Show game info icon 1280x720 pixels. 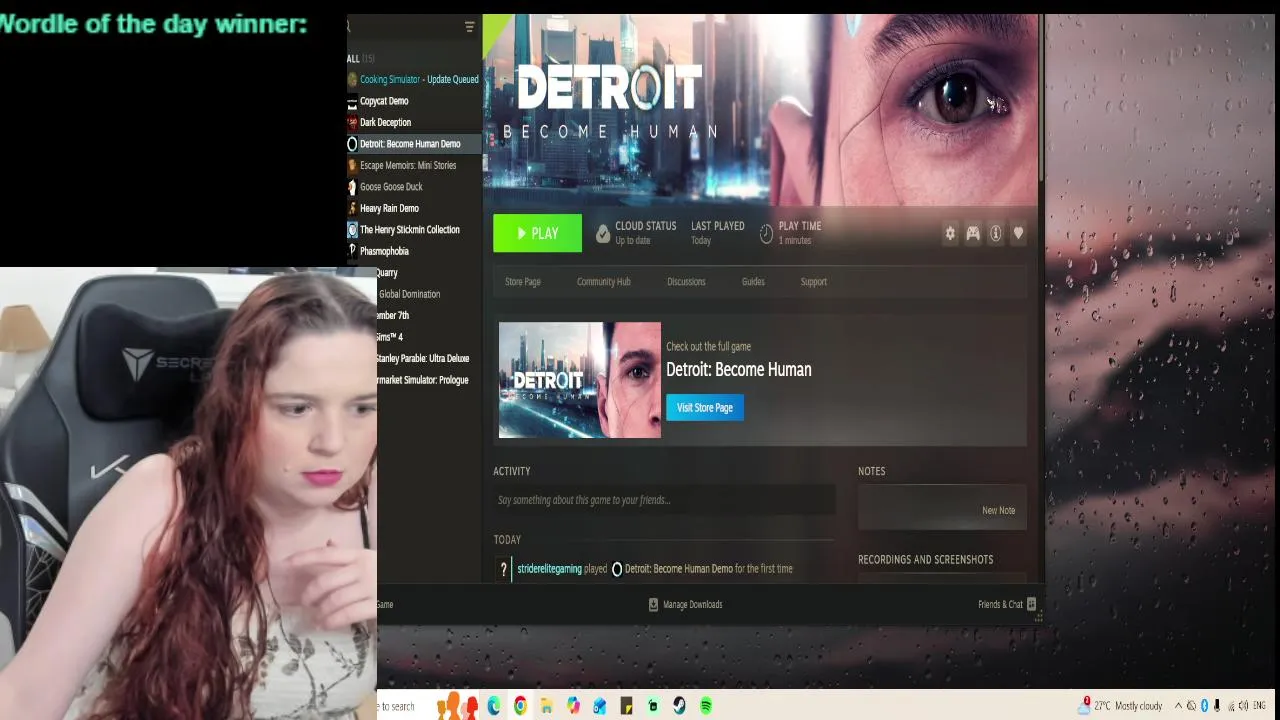click(x=996, y=233)
